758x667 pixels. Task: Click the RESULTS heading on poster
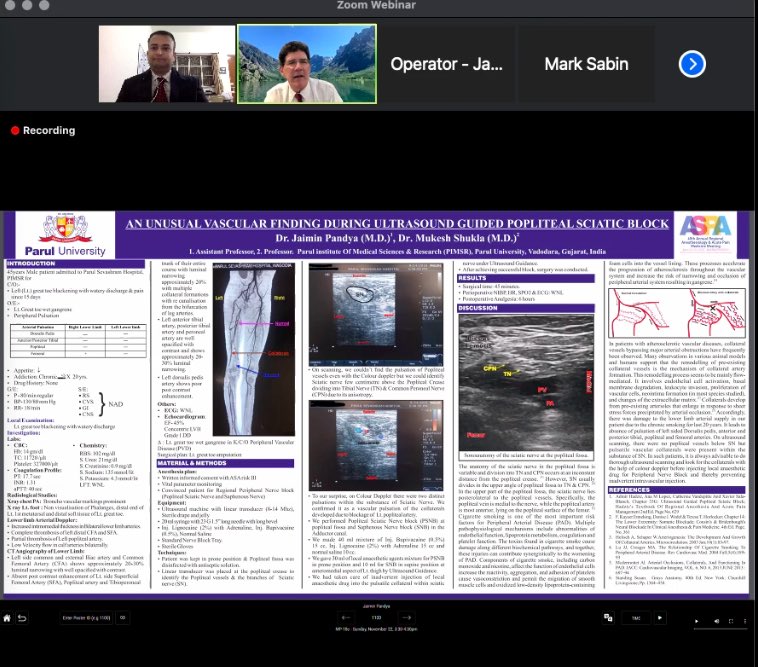pyautogui.click(x=526, y=278)
